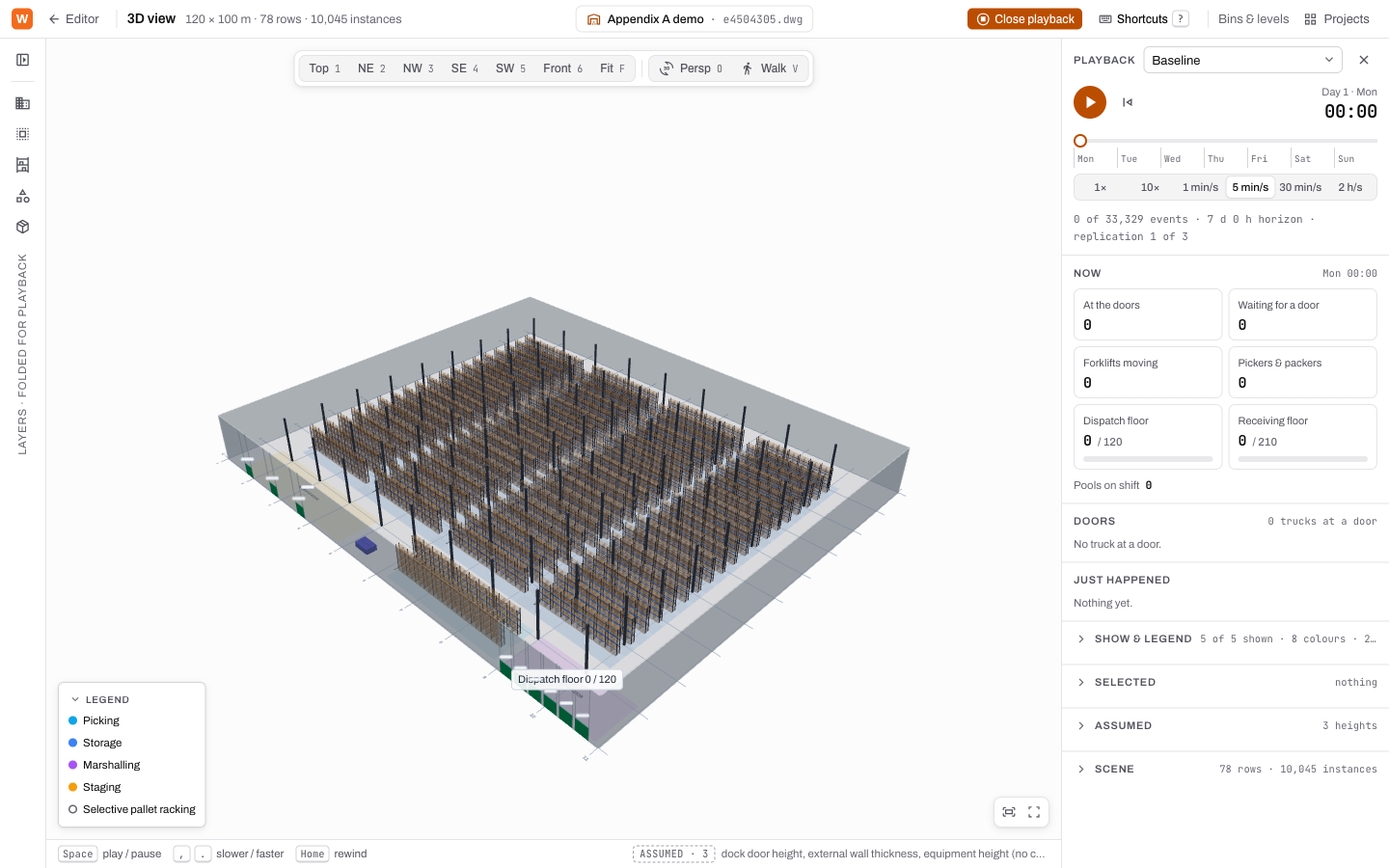Start playback with the orange play button
Screen dimensions: 1389x868
[x=1090, y=102]
